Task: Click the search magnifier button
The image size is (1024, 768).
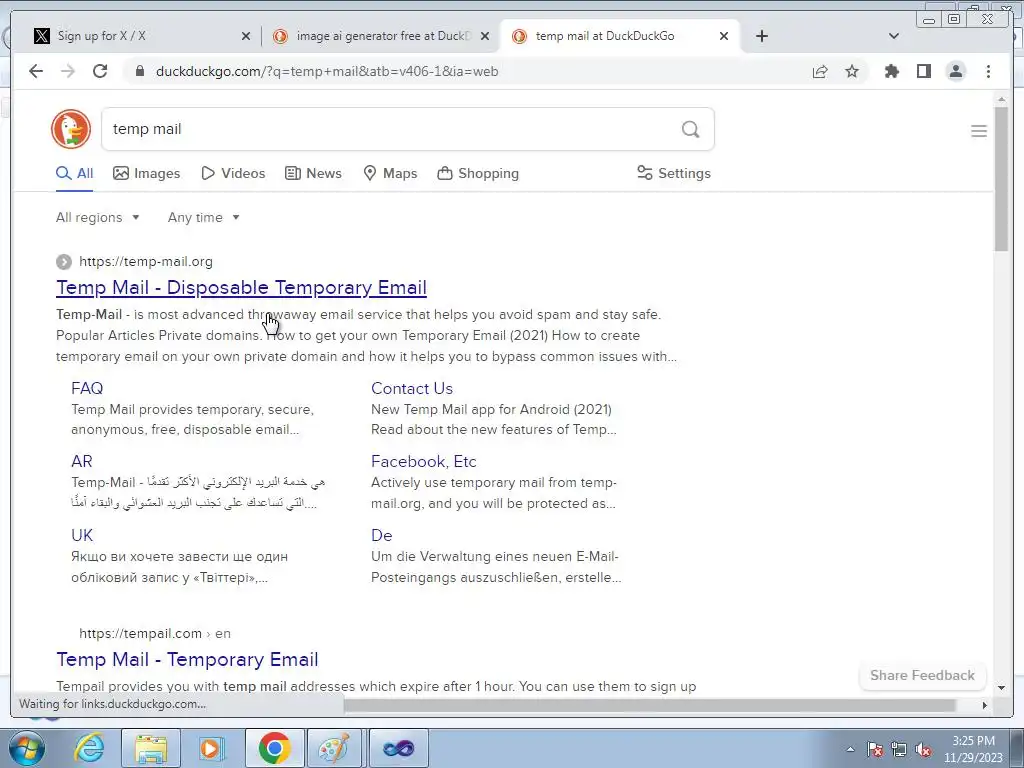Action: click(x=690, y=129)
